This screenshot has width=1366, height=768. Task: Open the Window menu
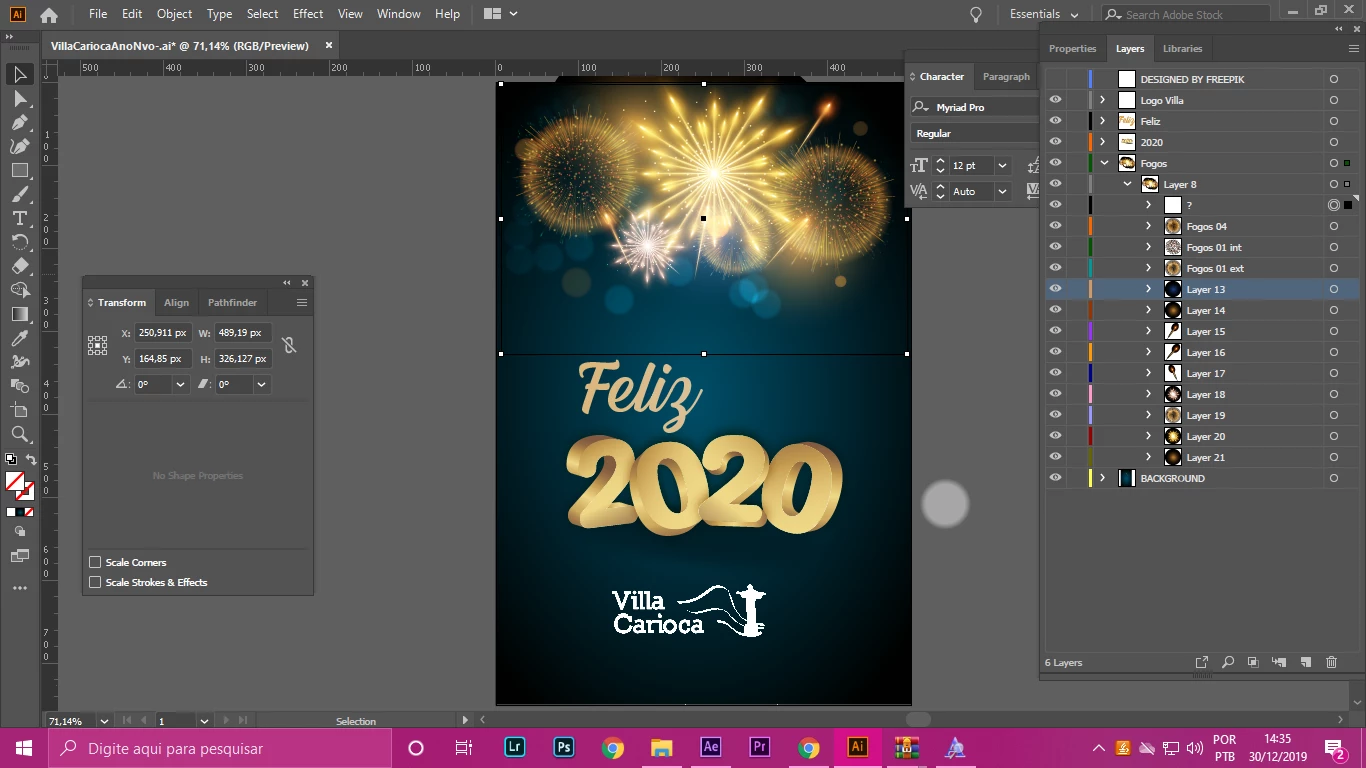pyautogui.click(x=399, y=14)
